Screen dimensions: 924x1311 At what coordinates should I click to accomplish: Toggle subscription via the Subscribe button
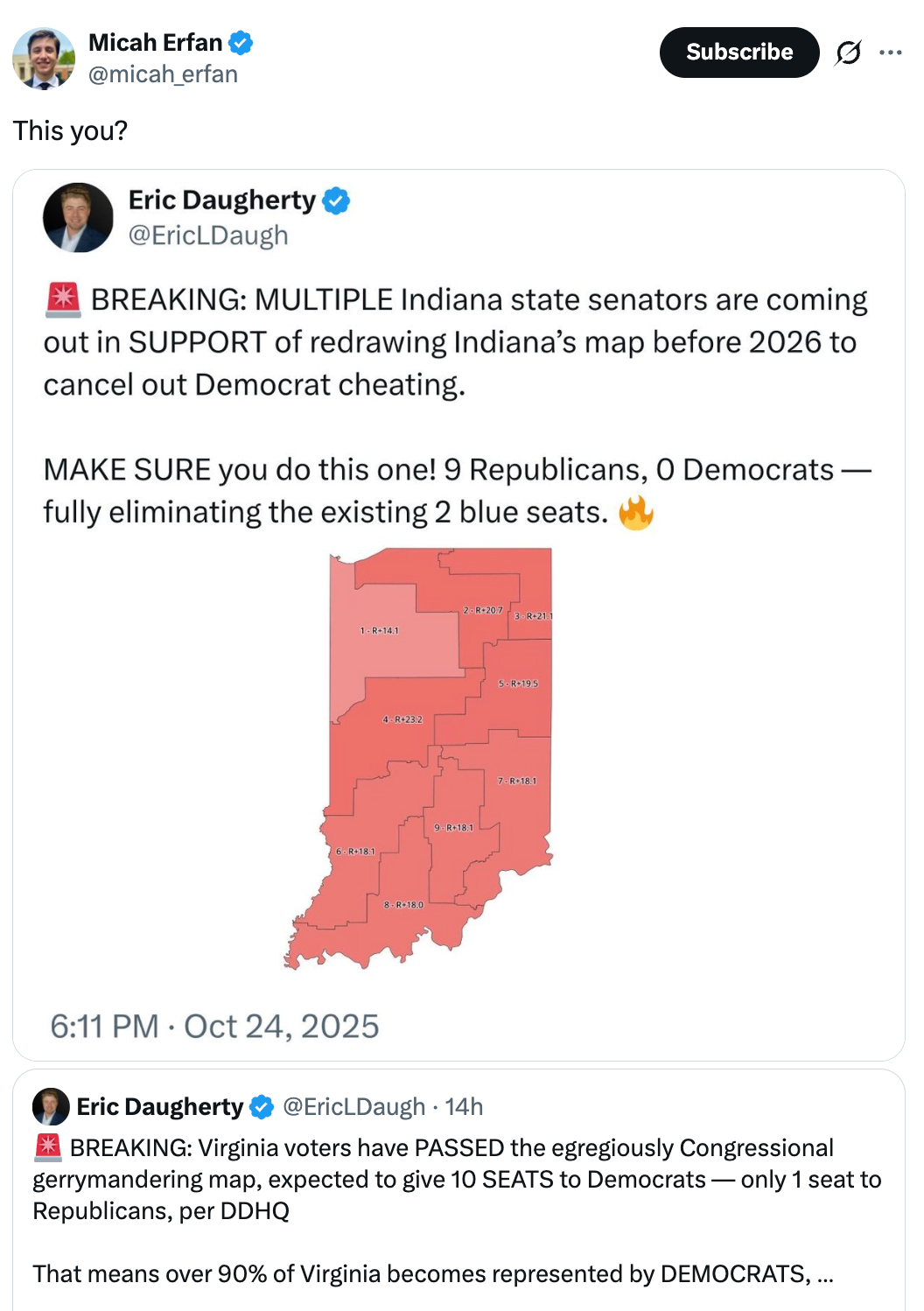click(739, 52)
